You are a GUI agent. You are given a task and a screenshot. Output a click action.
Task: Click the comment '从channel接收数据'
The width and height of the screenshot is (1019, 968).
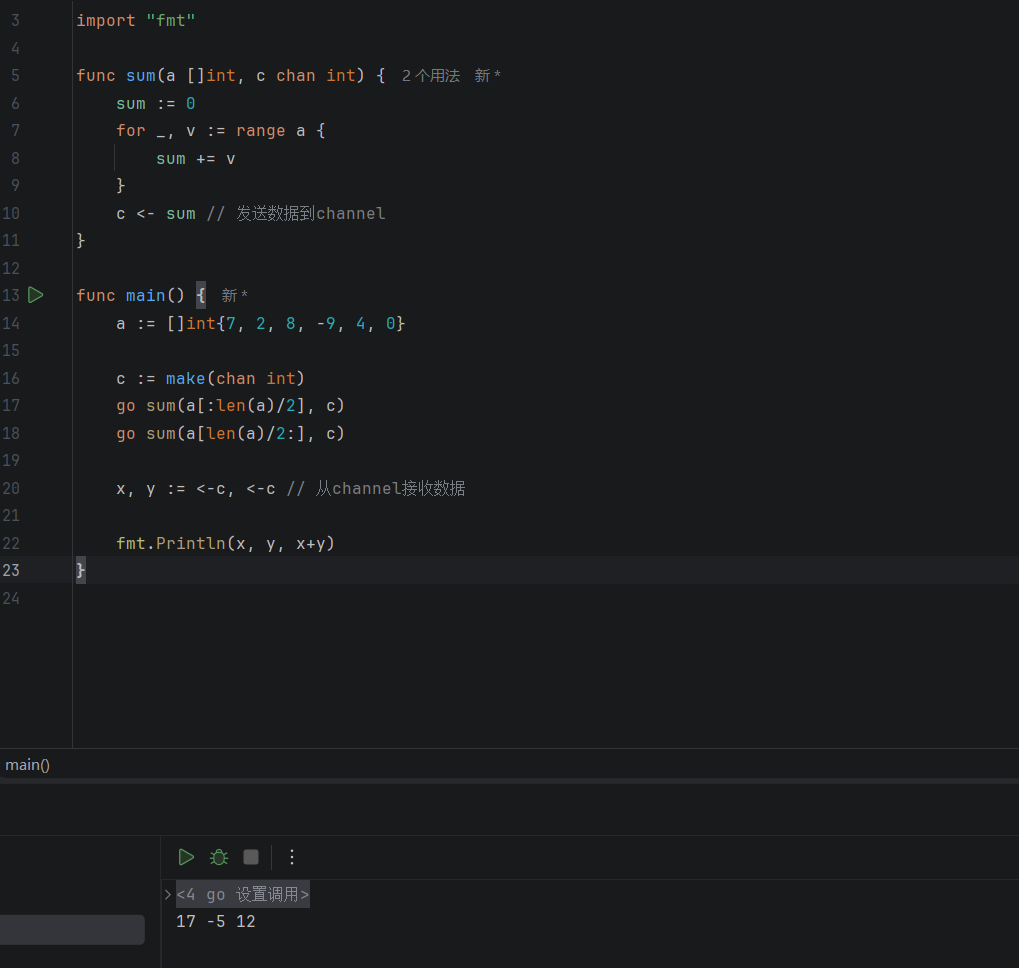pos(391,489)
